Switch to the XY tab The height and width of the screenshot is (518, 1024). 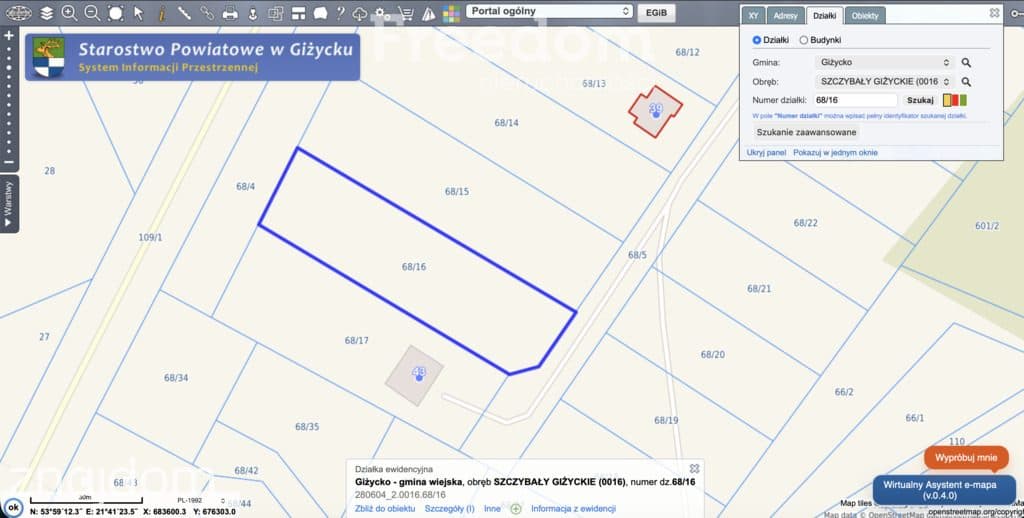[754, 16]
